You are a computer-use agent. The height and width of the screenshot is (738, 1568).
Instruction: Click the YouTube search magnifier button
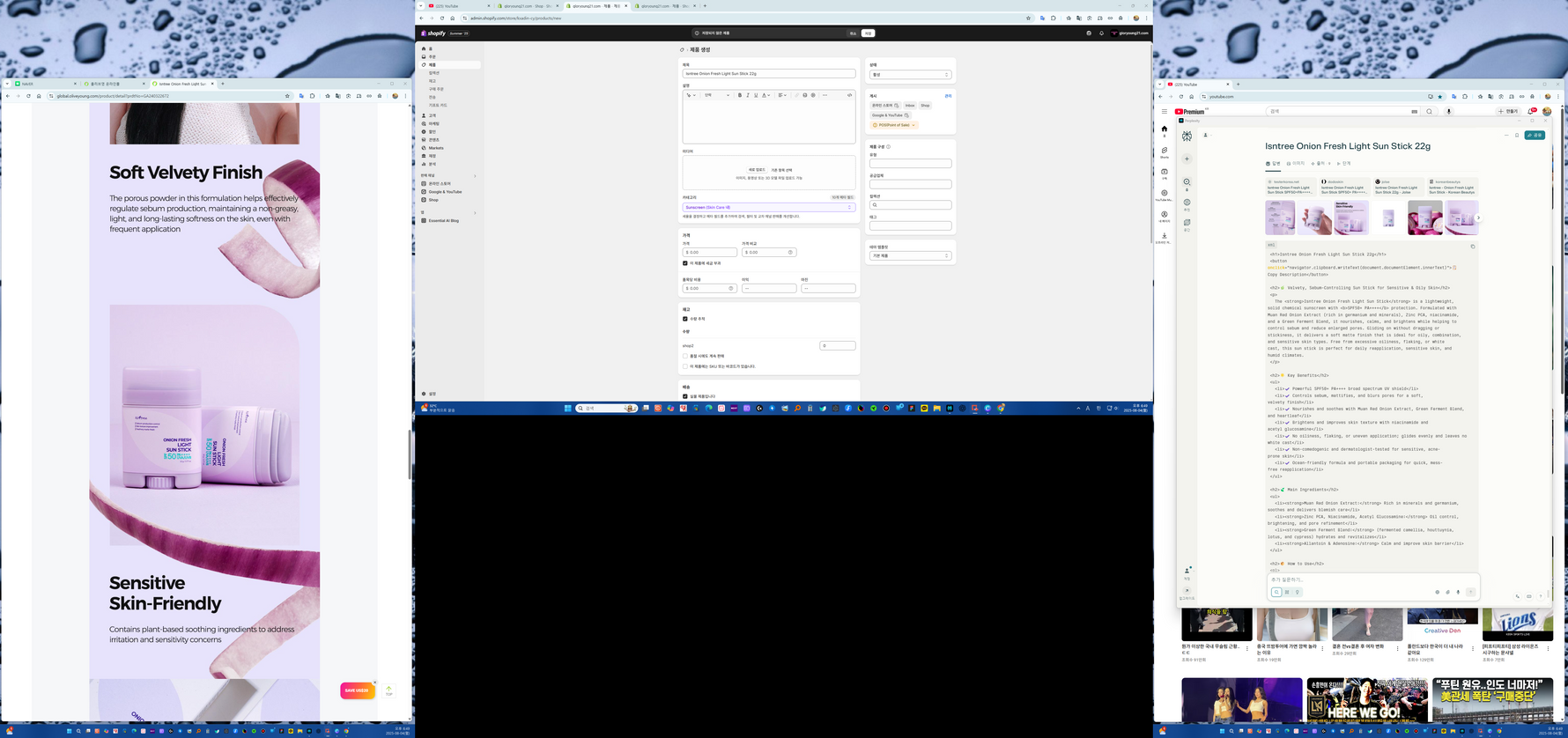pyautogui.click(x=1429, y=112)
